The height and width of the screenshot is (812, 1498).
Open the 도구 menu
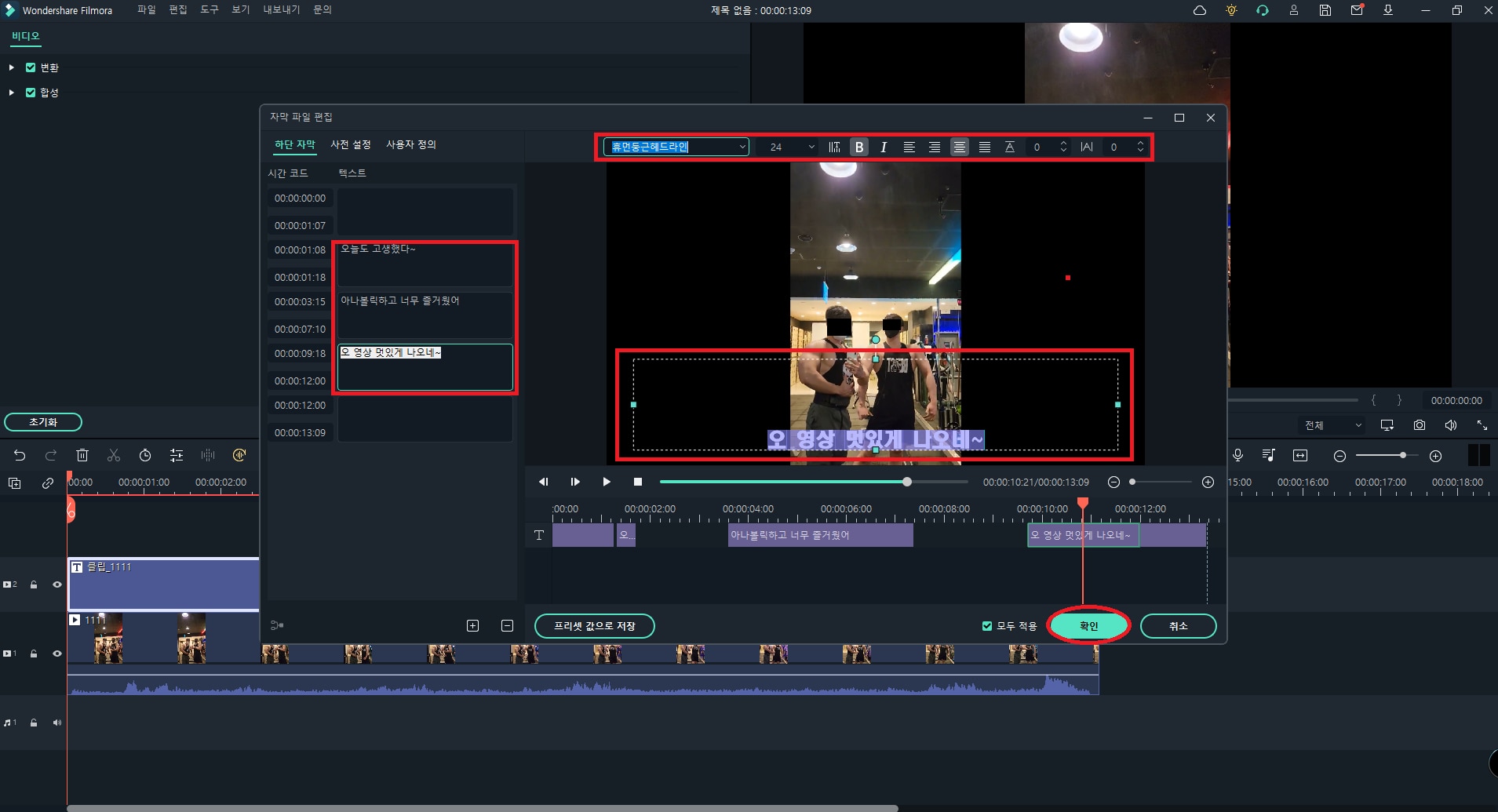(x=210, y=9)
